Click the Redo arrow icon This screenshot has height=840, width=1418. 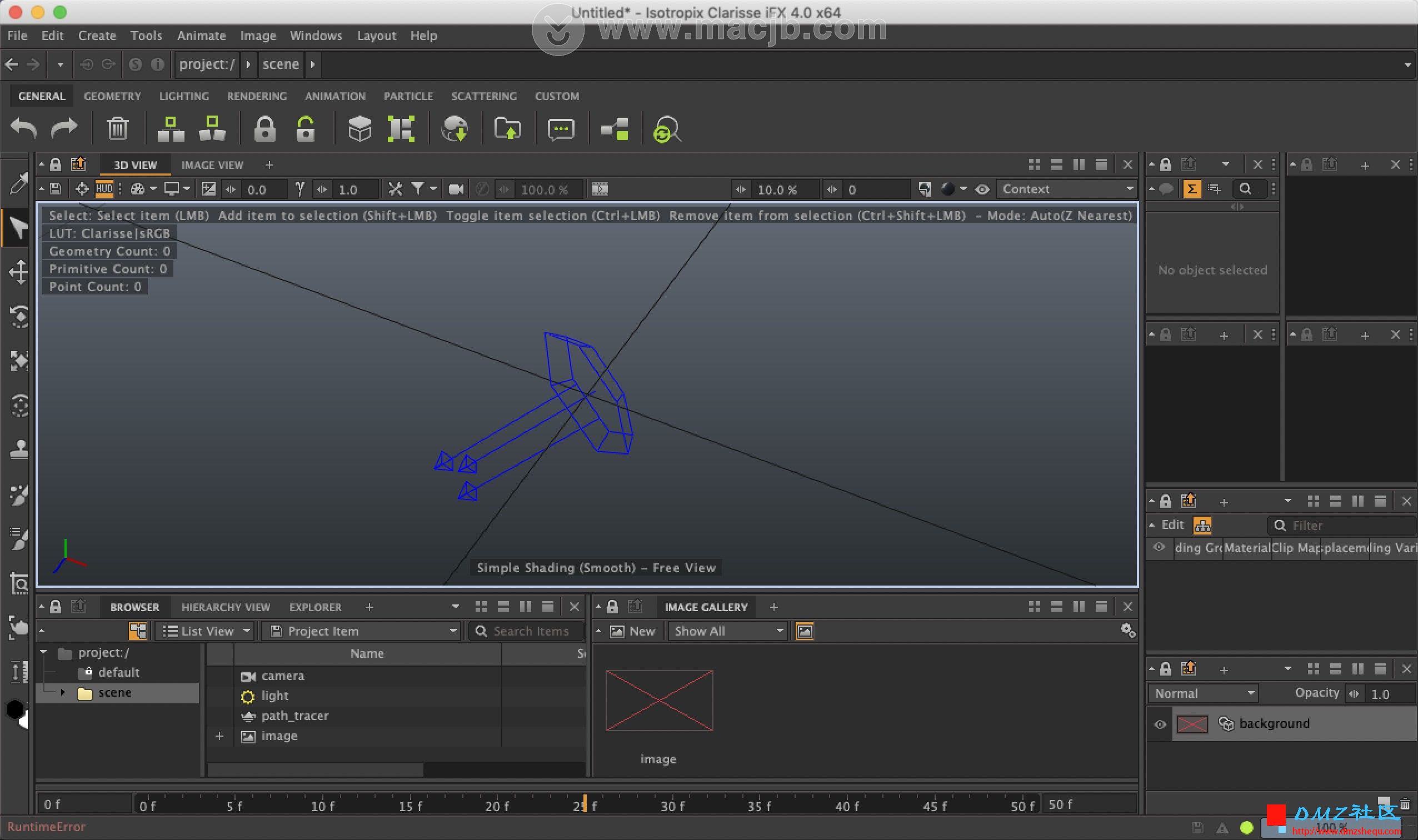coord(64,129)
